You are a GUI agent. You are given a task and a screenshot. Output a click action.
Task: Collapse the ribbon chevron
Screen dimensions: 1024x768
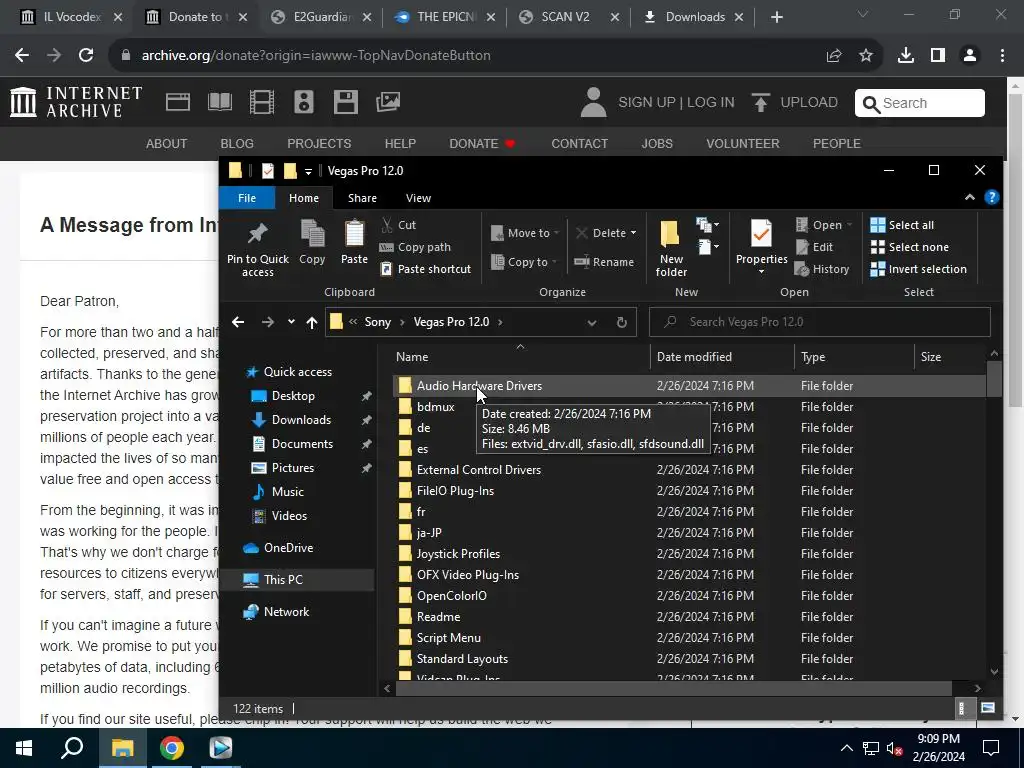click(x=970, y=197)
